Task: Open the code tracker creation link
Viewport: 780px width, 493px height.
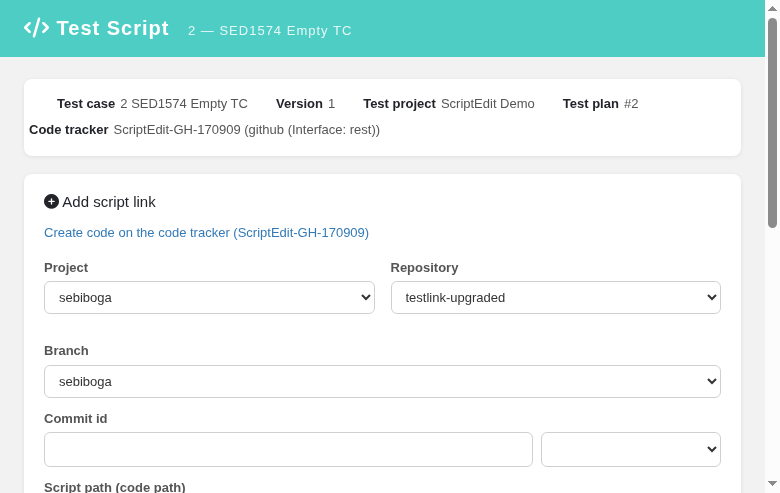Action: pyautogui.click(x=206, y=232)
